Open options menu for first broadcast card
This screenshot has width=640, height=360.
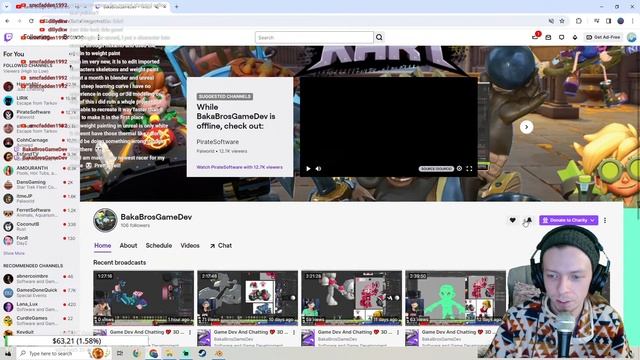tap(190, 333)
